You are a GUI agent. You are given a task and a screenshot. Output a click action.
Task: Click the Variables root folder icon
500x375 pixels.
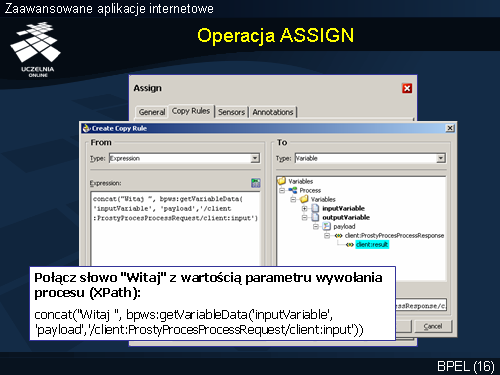(282, 181)
